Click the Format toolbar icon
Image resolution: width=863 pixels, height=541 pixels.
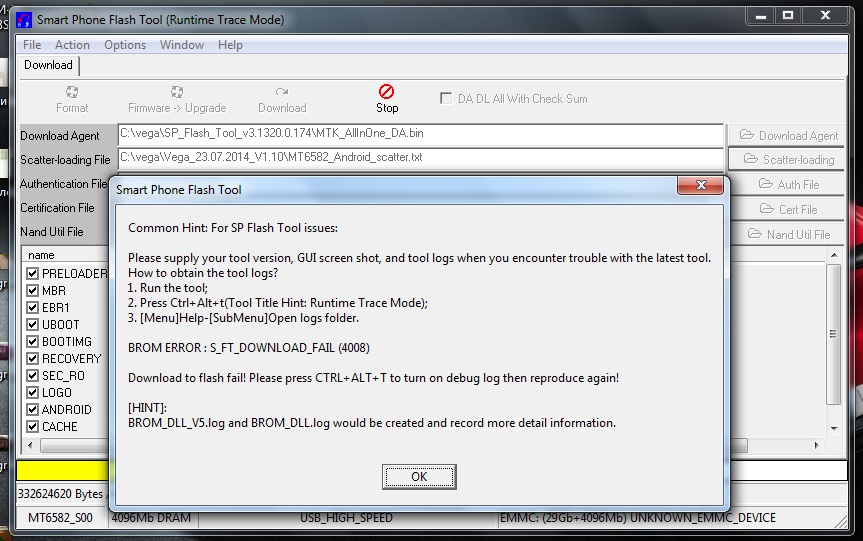click(72, 92)
